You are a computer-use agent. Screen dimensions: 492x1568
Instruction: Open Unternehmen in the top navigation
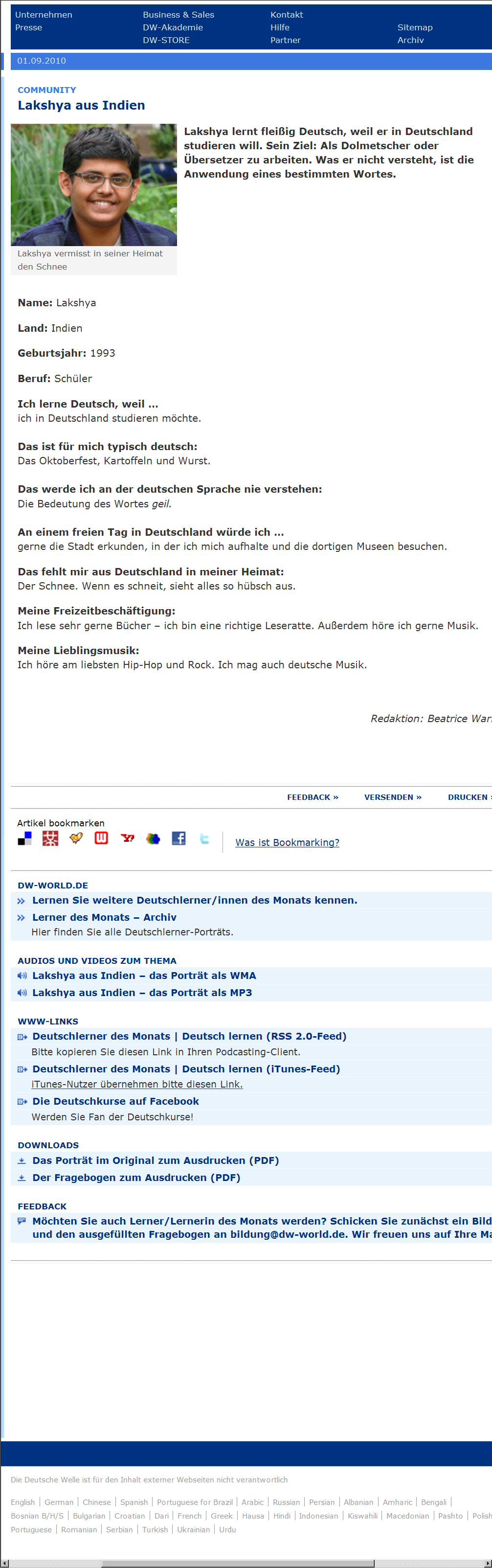click(44, 15)
